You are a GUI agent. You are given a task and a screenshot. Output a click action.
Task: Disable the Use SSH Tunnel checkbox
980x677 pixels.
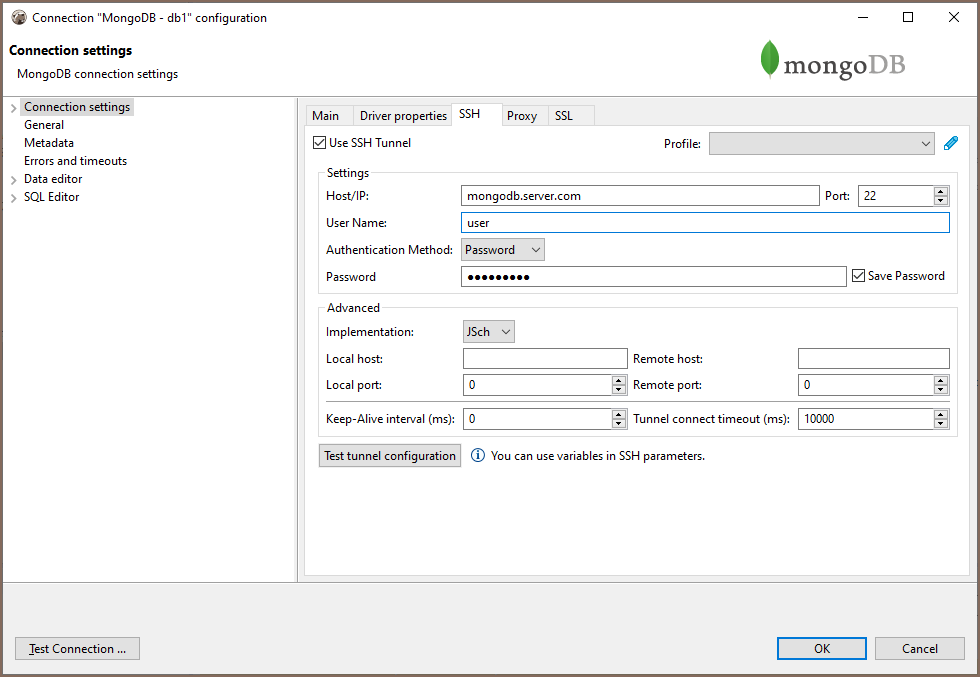click(x=320, y=143)
